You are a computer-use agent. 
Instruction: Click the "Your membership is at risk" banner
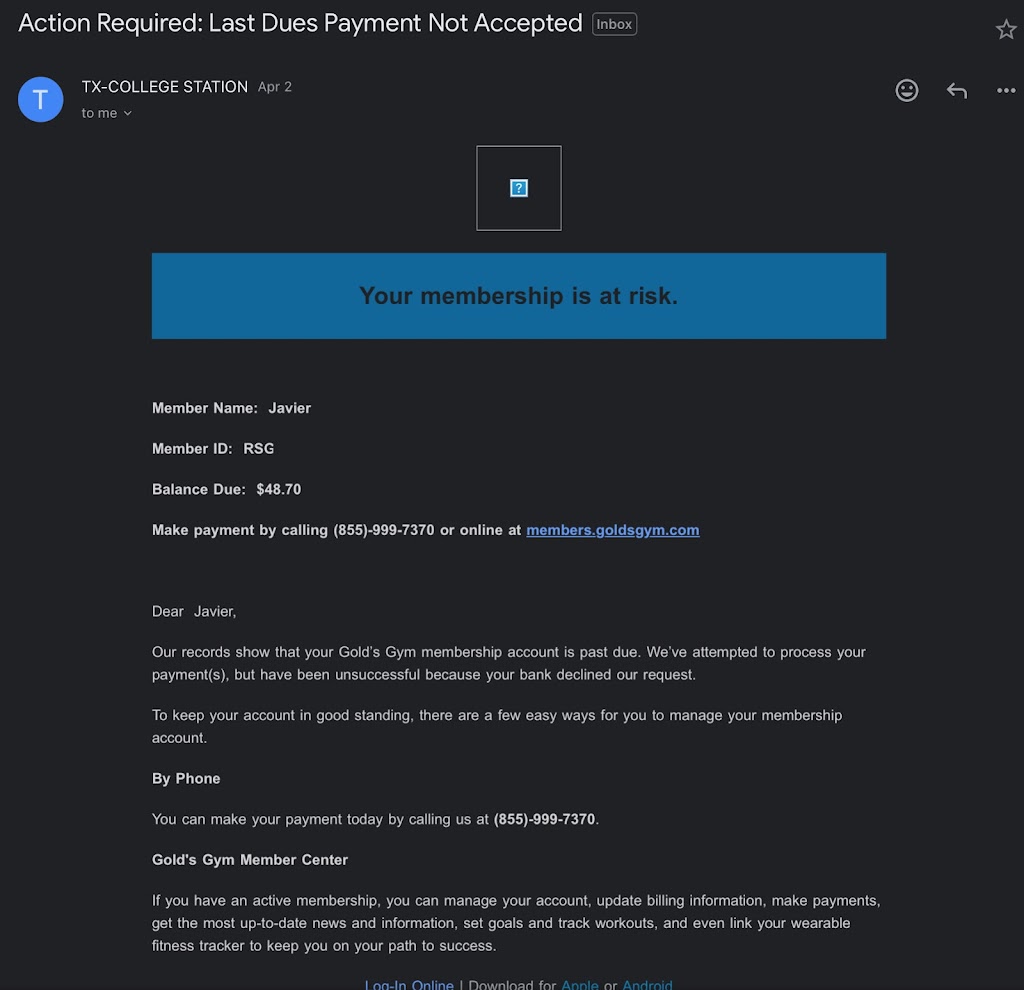(518, 296)
